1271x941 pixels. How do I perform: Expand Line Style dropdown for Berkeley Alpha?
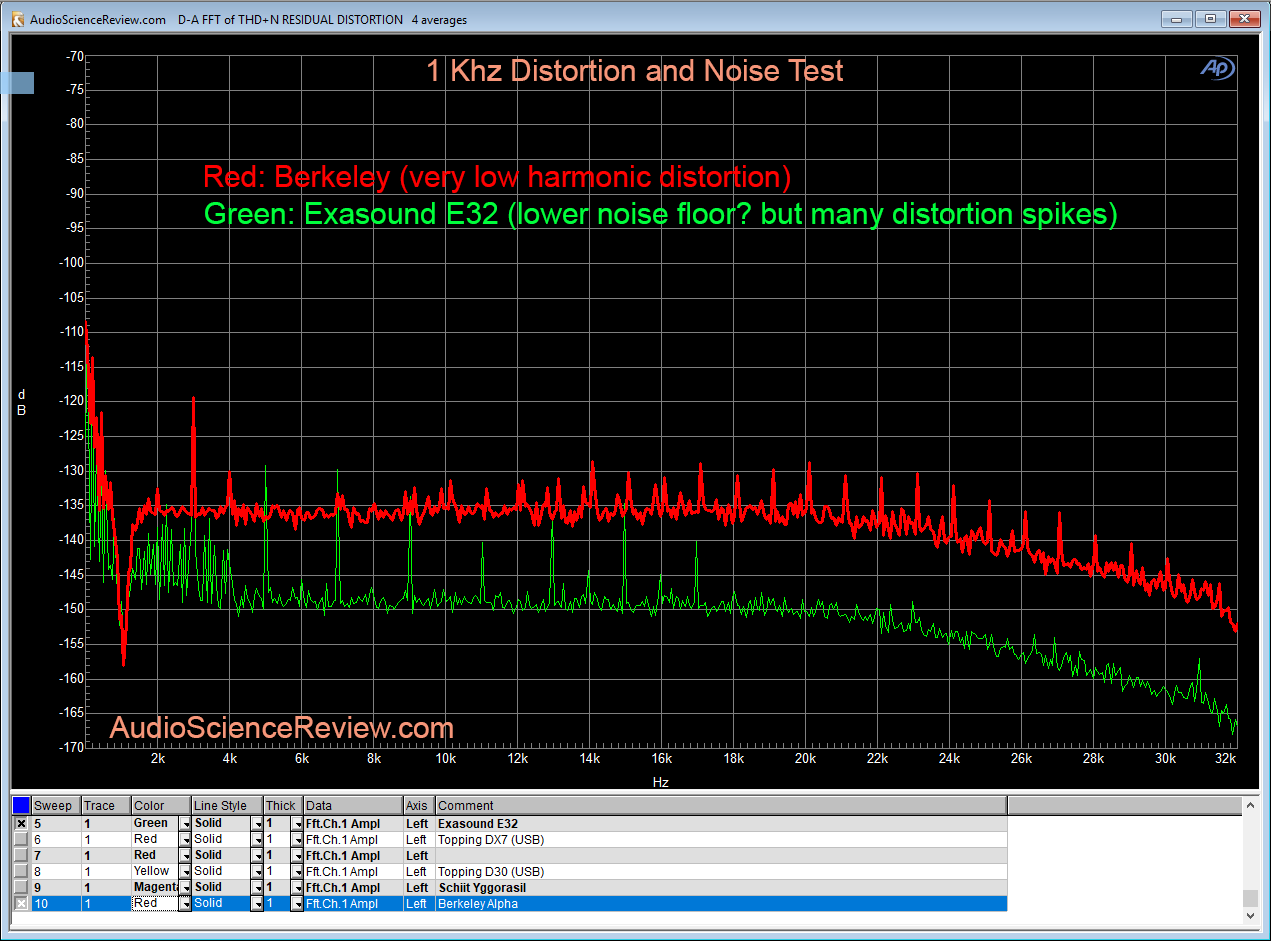click(257, 903)
